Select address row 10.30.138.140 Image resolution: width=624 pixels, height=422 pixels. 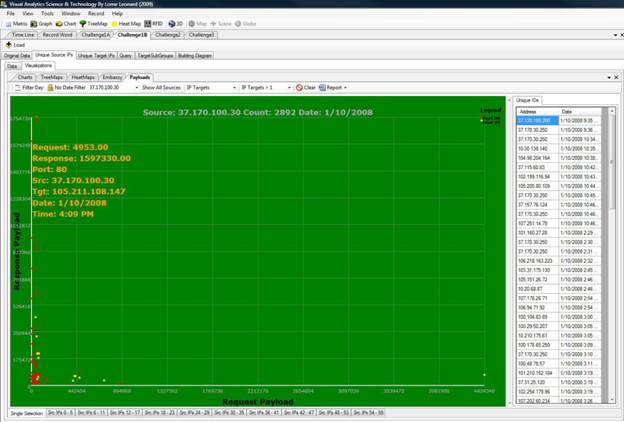coord(559,148)
